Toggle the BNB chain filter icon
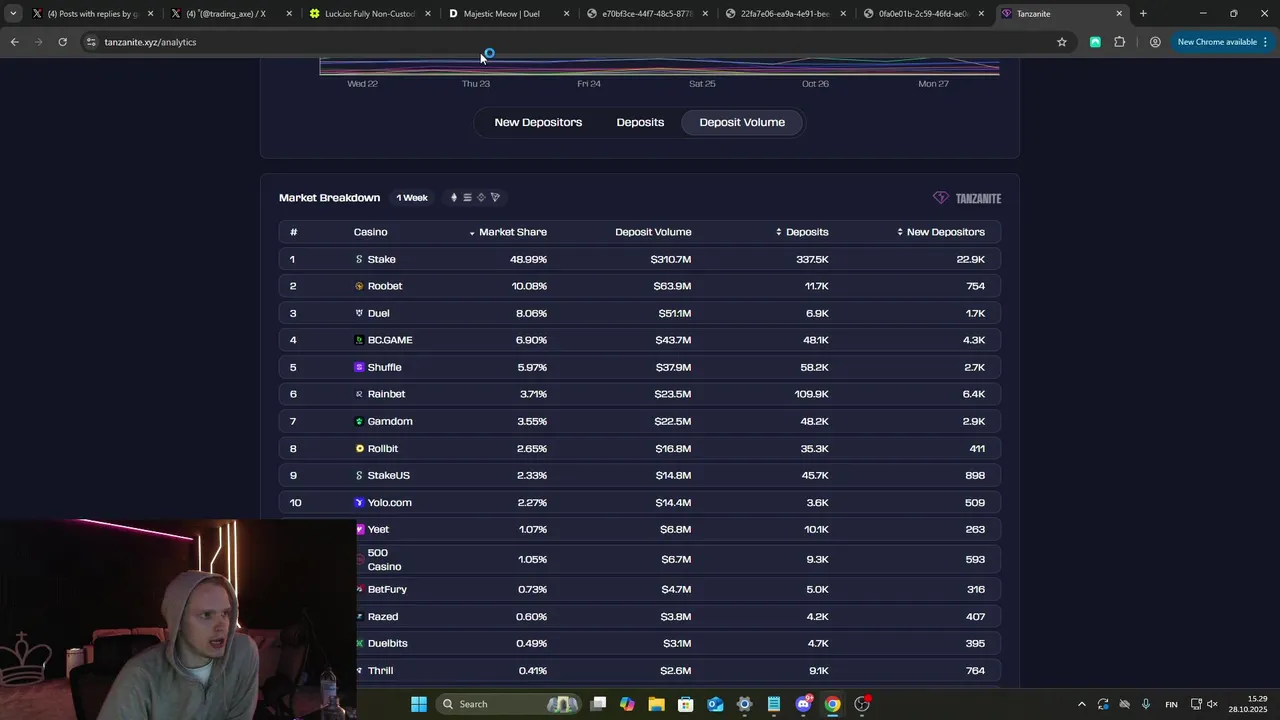Screen dimensions: 1280x720 tap(481, 198)
